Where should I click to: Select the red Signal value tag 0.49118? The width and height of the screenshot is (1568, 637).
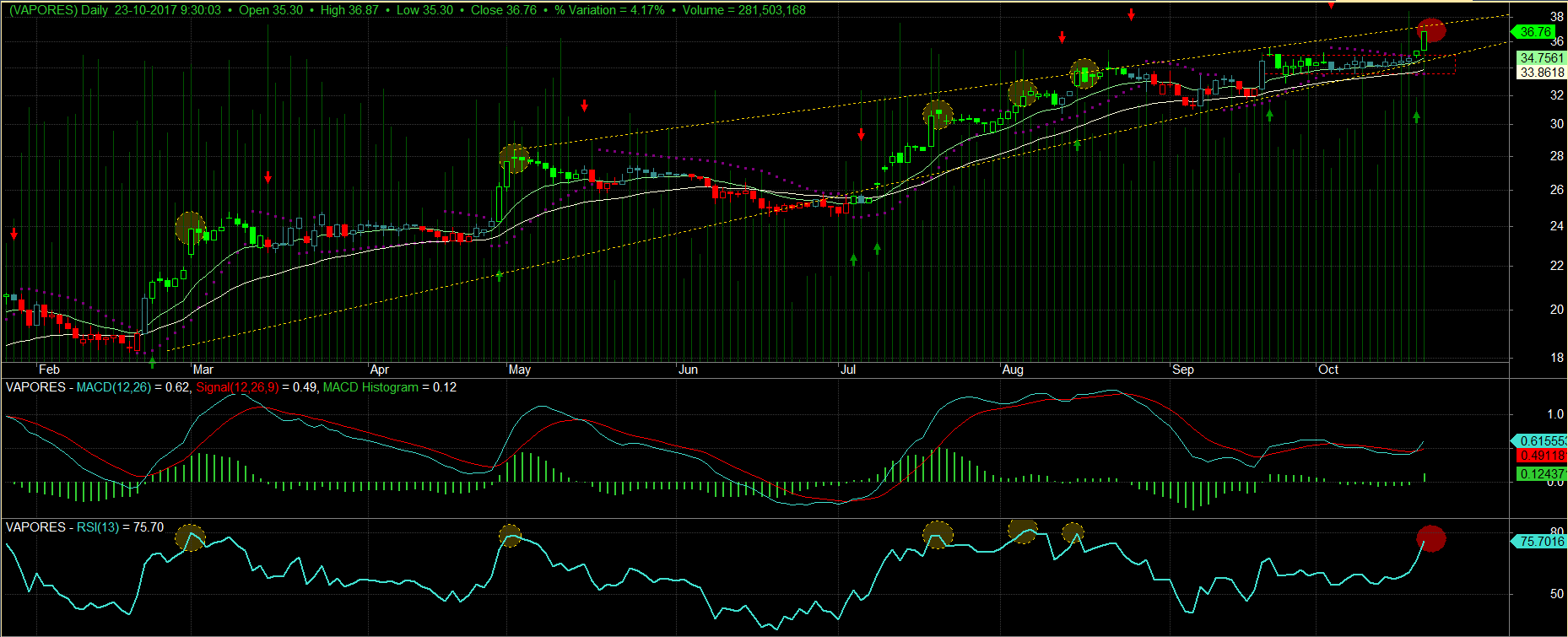pos(1541,455)
